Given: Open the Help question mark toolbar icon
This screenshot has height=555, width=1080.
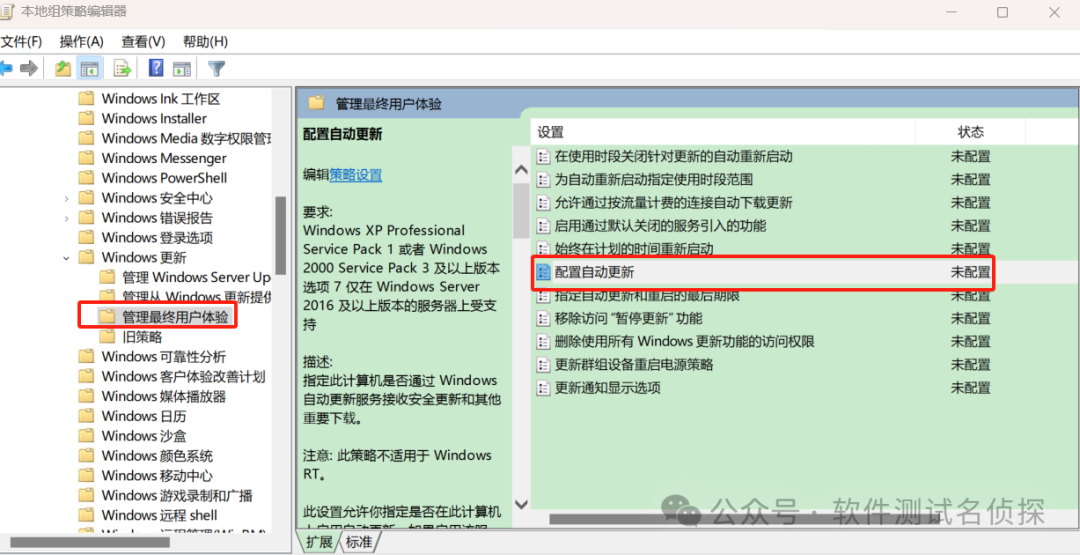Looking at the screenshot, I should click(x=156, y=68).
